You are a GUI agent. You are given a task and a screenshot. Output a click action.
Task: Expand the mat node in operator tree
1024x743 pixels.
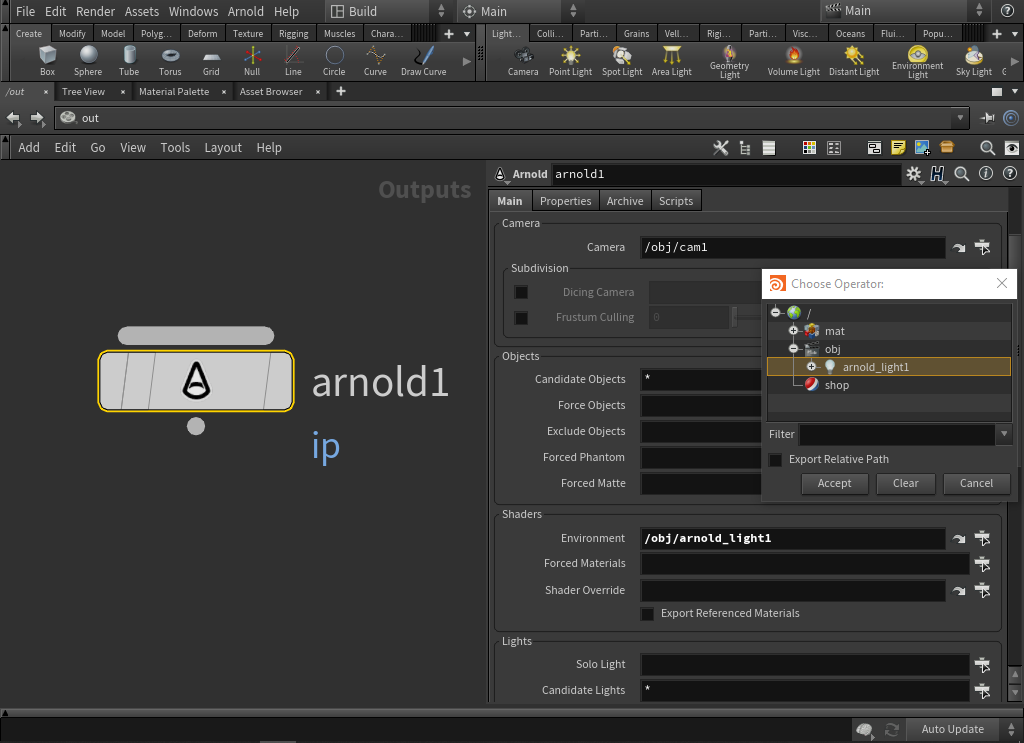point(793,330)
